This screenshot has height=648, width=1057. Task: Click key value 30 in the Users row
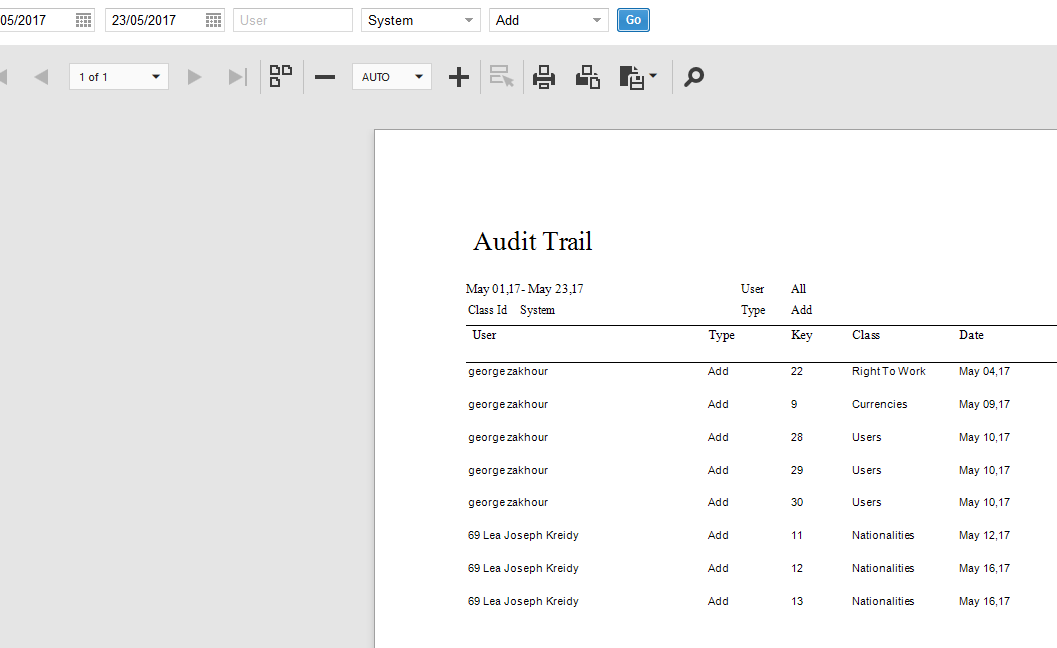(797, 502)
